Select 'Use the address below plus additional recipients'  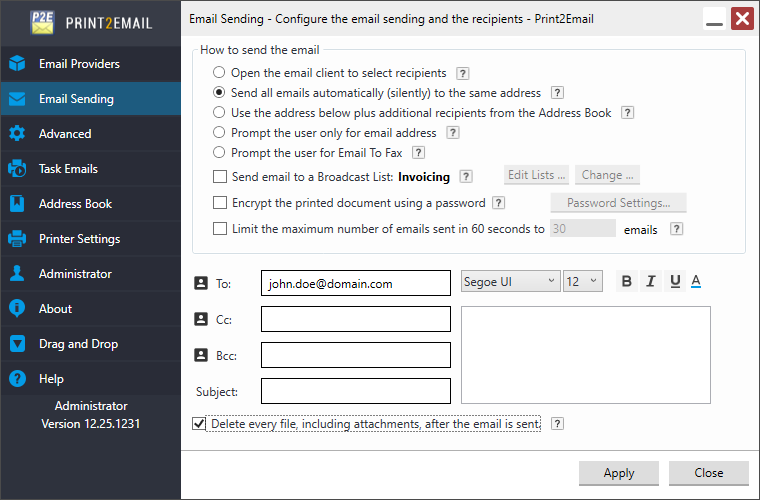coord(219,112)
